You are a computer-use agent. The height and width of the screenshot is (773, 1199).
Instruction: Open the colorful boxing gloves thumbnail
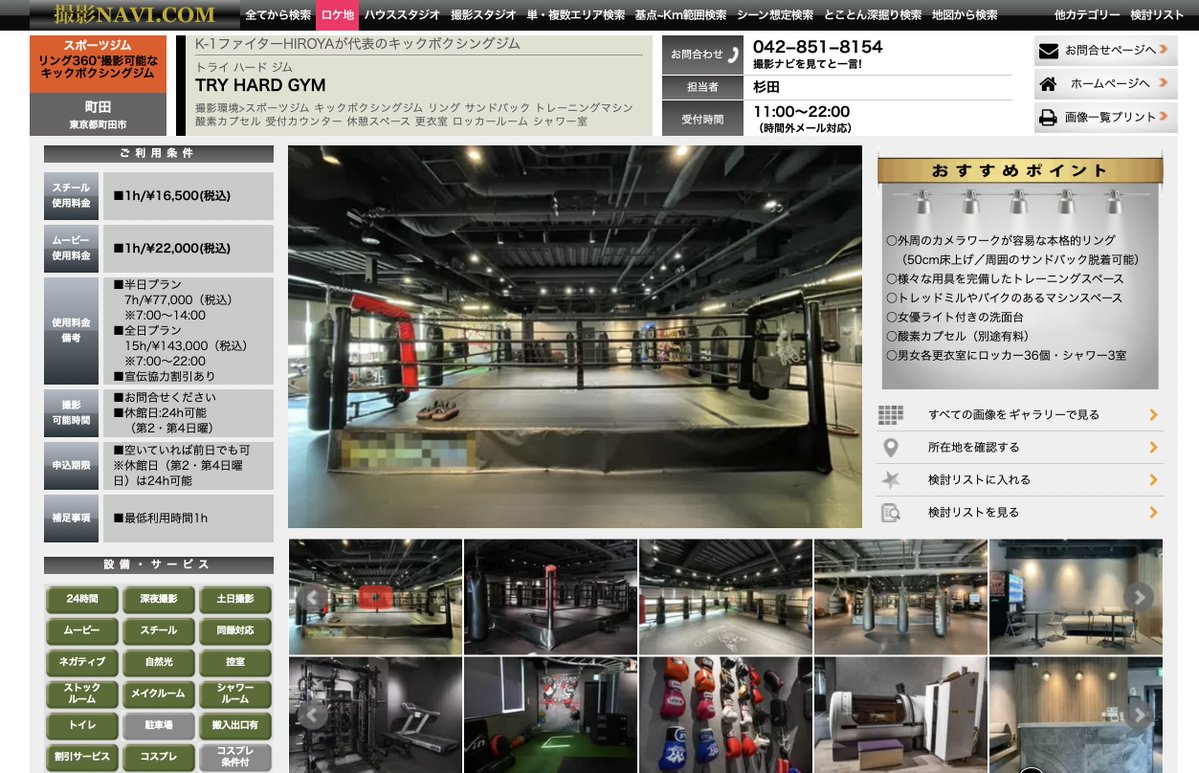[x=726, y=715]
